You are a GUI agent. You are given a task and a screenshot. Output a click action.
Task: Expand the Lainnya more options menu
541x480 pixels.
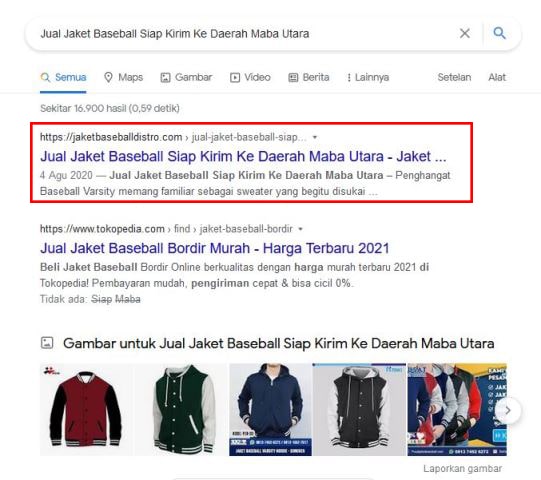click(x=368, y=77)
